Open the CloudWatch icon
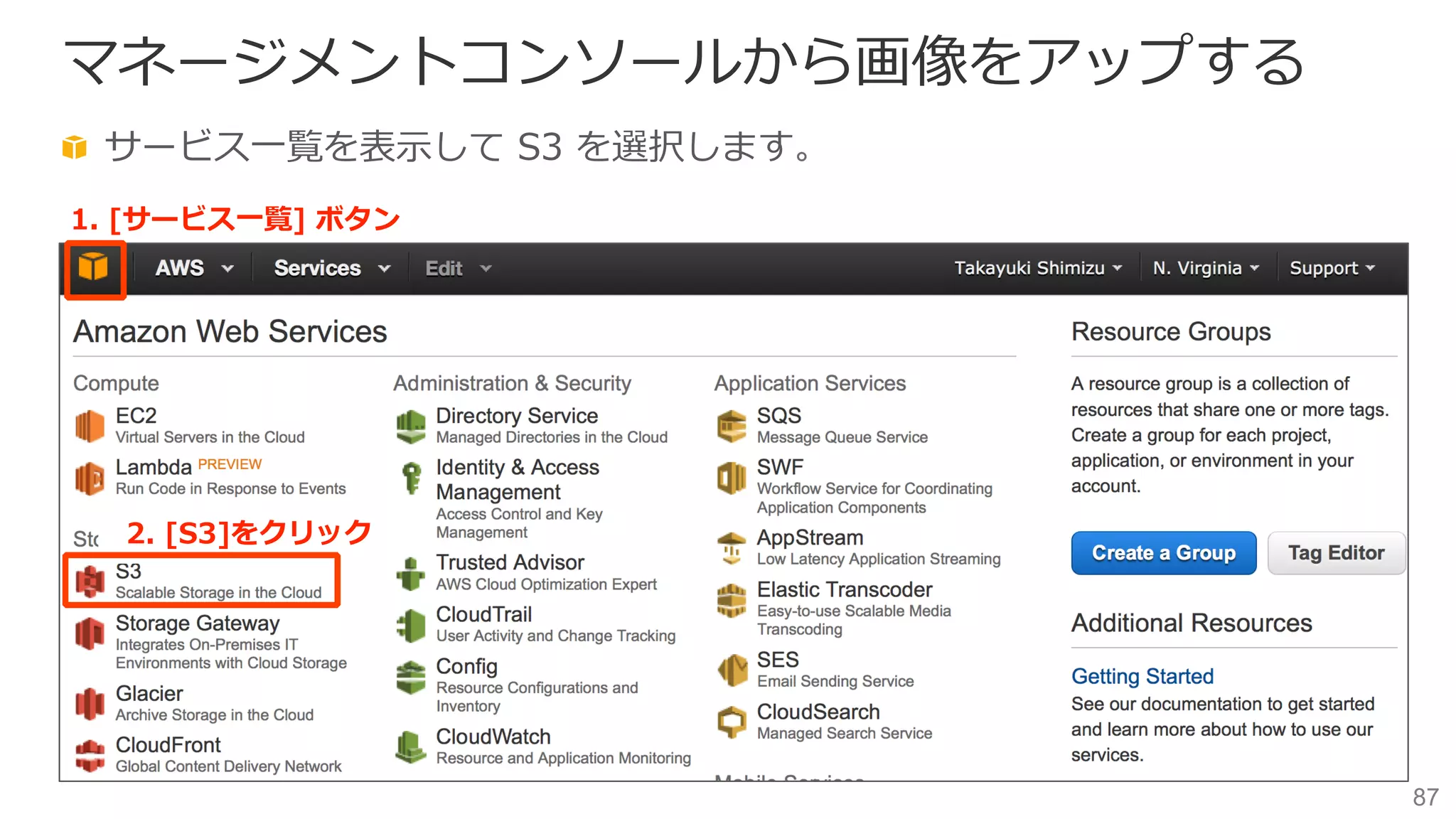The image size is (1456, 819). 411,747
